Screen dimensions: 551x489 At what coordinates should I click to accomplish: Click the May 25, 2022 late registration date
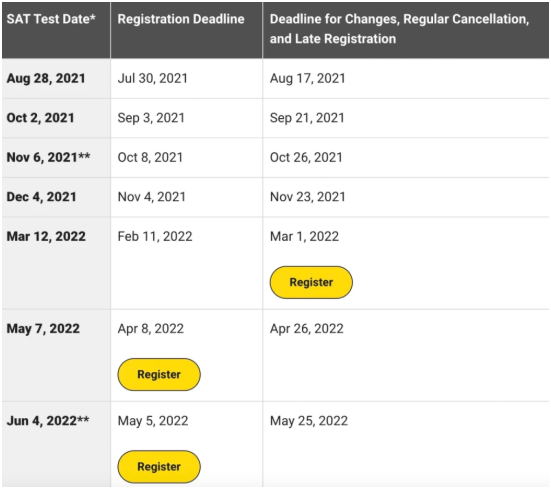tap(309, 421)
